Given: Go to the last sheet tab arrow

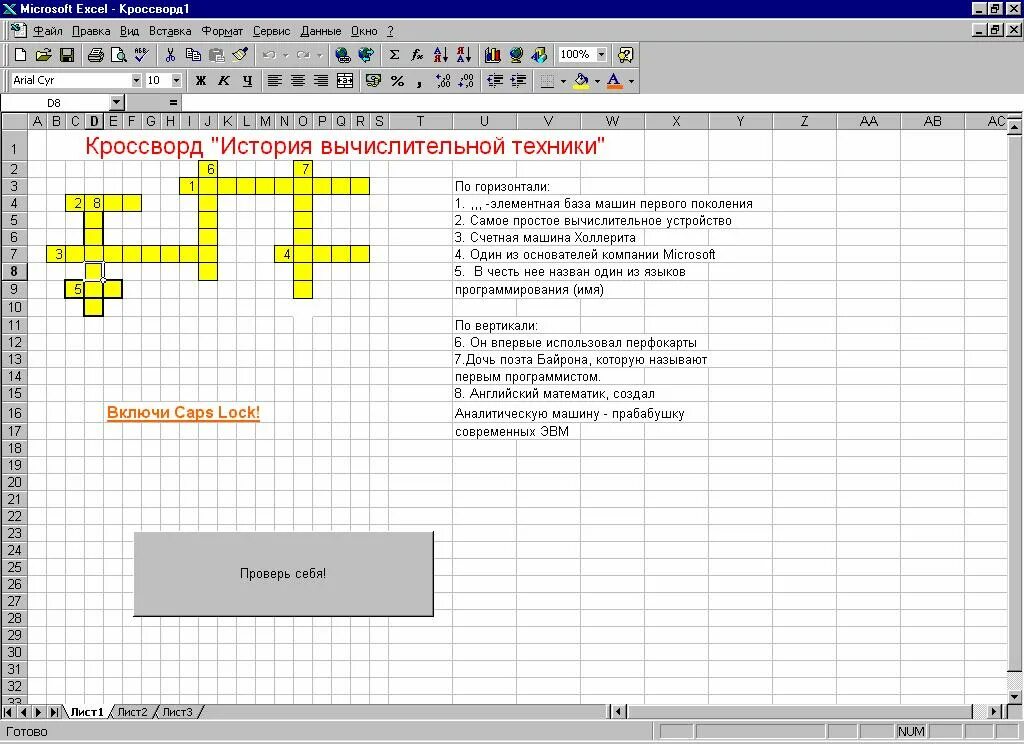Looking at the screenshot, I should [x=55, y=712].
